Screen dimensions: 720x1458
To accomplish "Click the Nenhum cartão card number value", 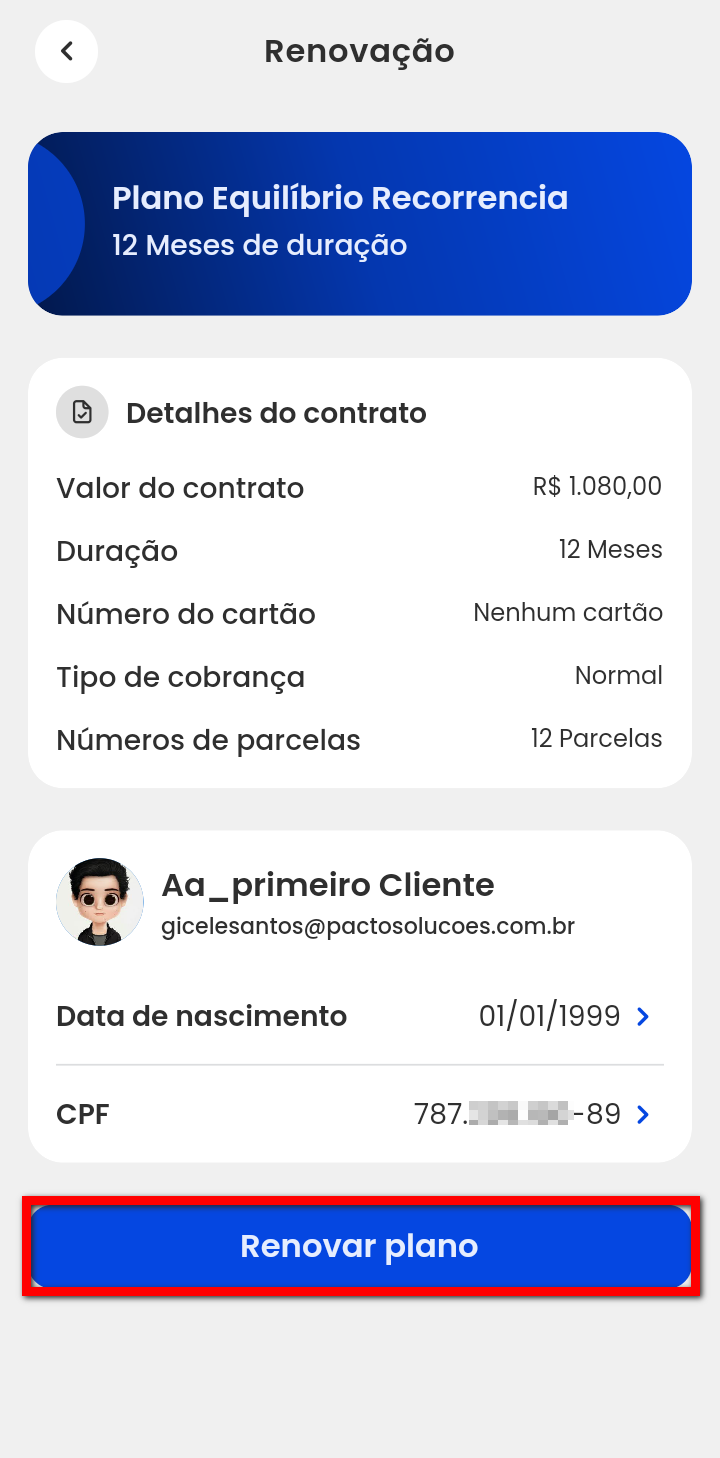I will click(567, 612).
